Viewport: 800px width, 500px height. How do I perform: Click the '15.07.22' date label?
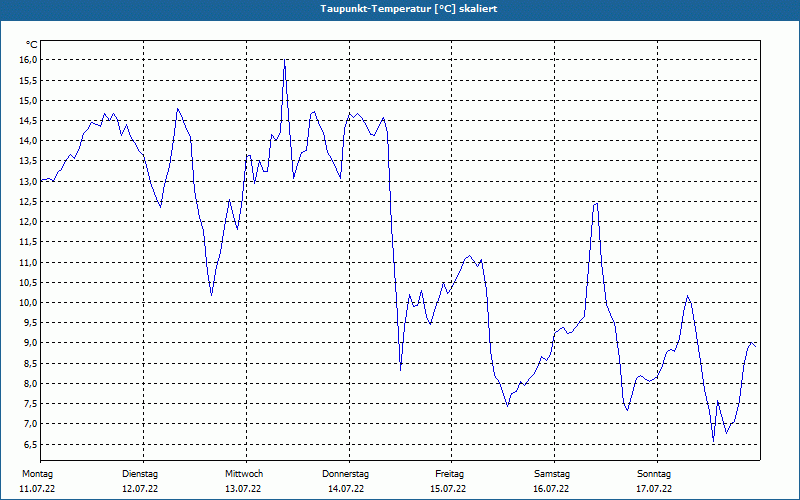[448, 489]
